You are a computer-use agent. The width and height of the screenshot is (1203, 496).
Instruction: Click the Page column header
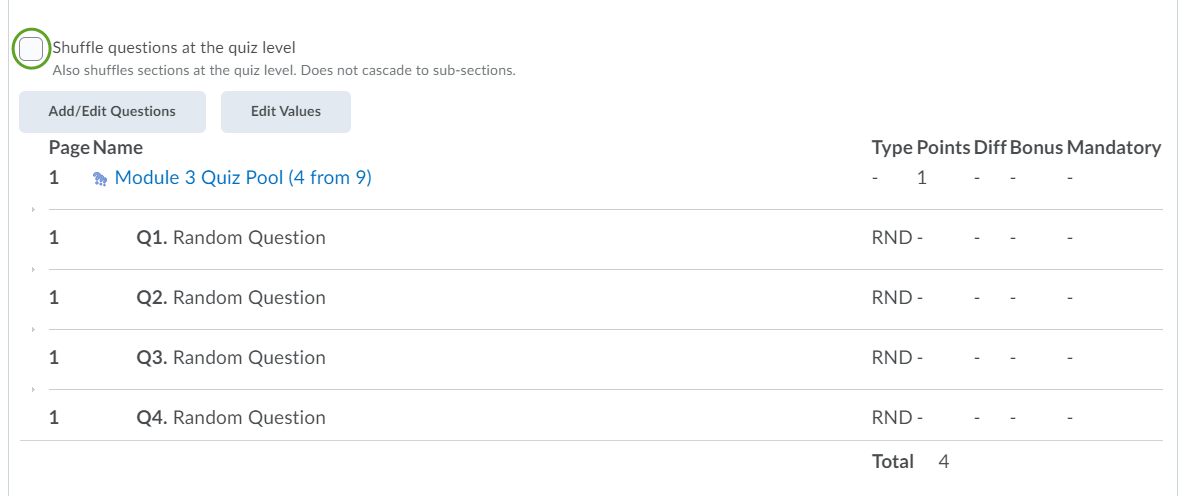(69, 148)
